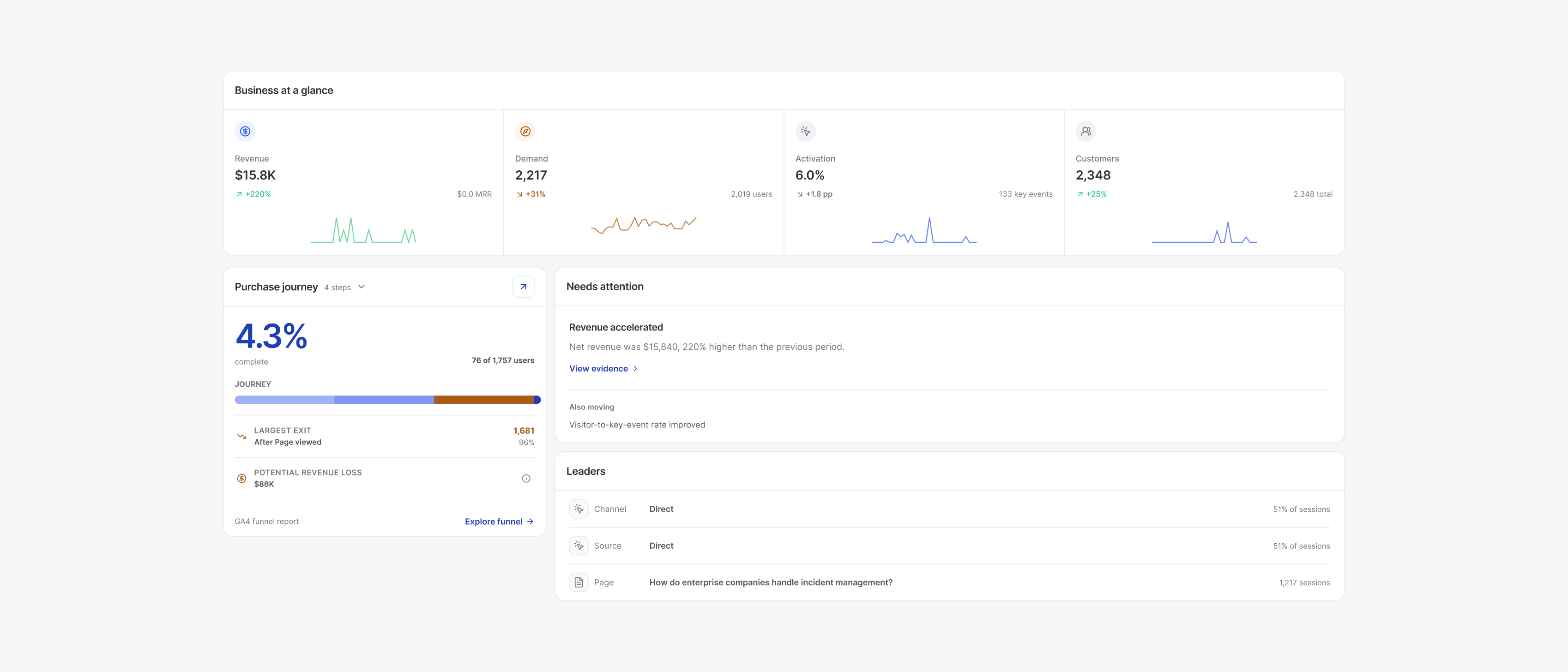Click the orange segment of Journey bar
This screenshot has height=672, width=1568.
(x=484, y=400)
